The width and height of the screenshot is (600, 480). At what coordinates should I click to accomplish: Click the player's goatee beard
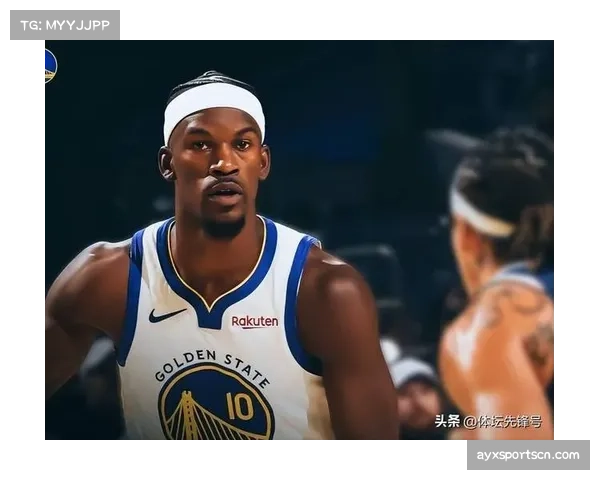tap(224, 226)
